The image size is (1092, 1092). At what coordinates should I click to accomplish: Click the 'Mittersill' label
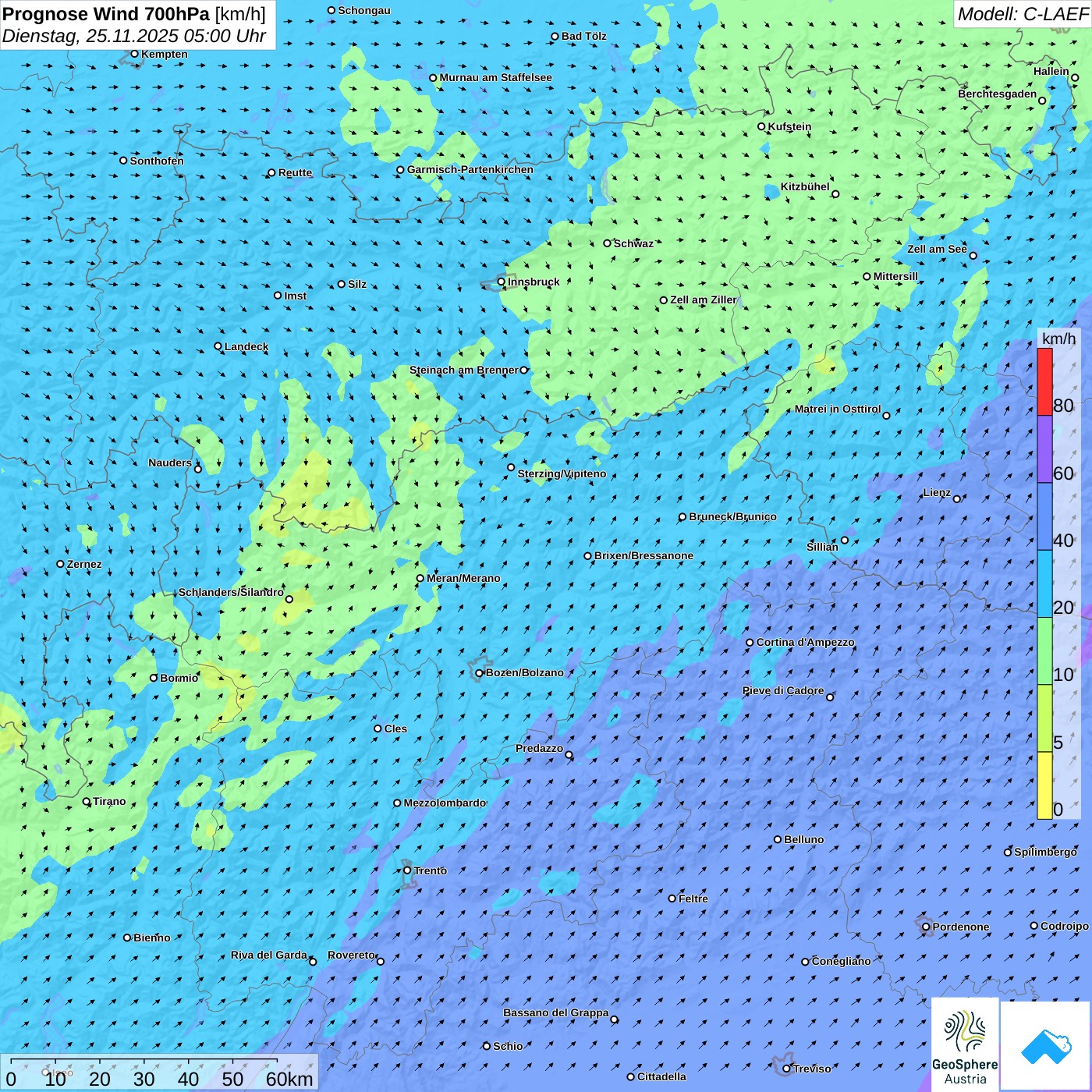click(x=895, y=276)
